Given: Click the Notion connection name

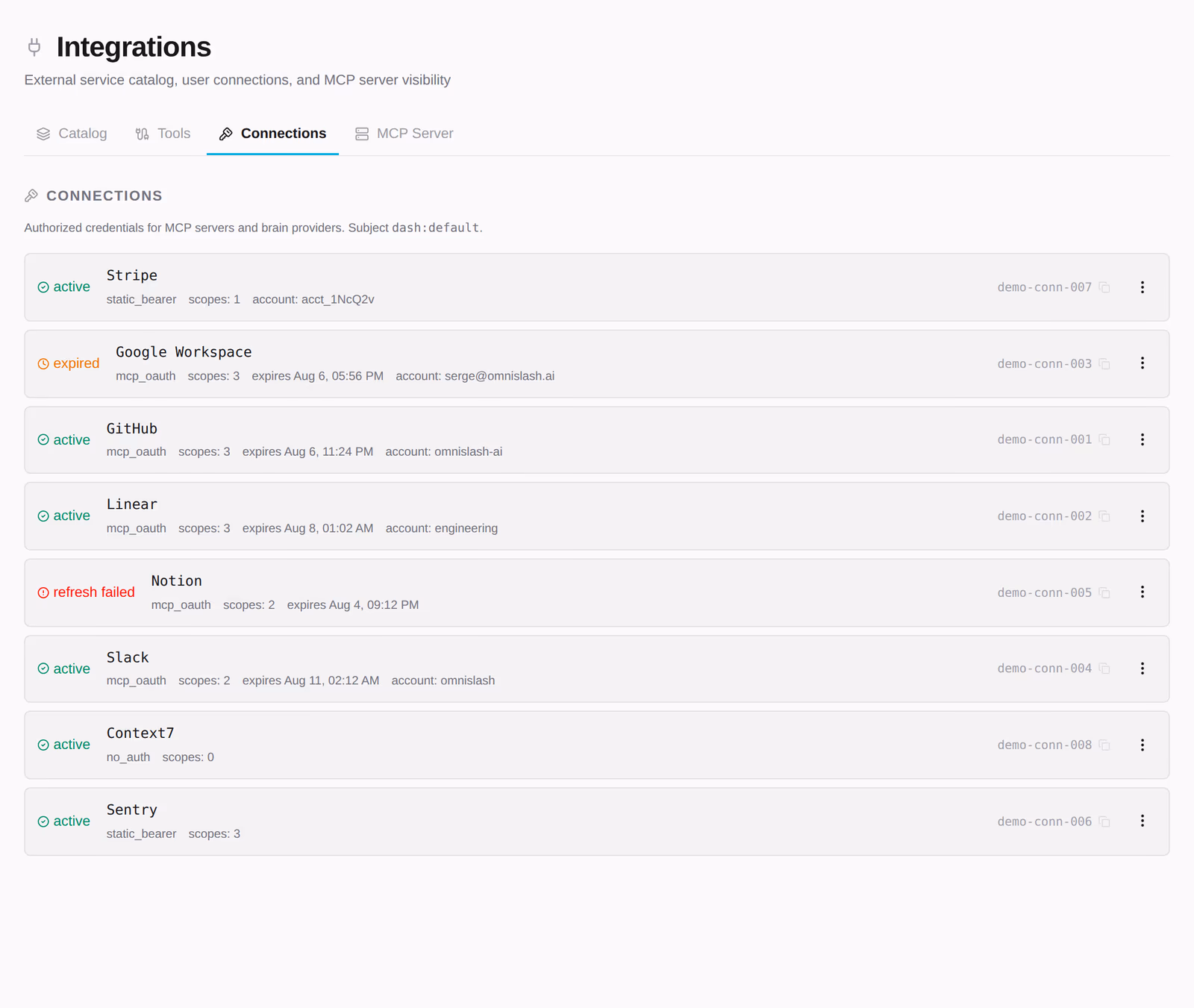Looking at the screenshot, I should (x=177, y=580).
